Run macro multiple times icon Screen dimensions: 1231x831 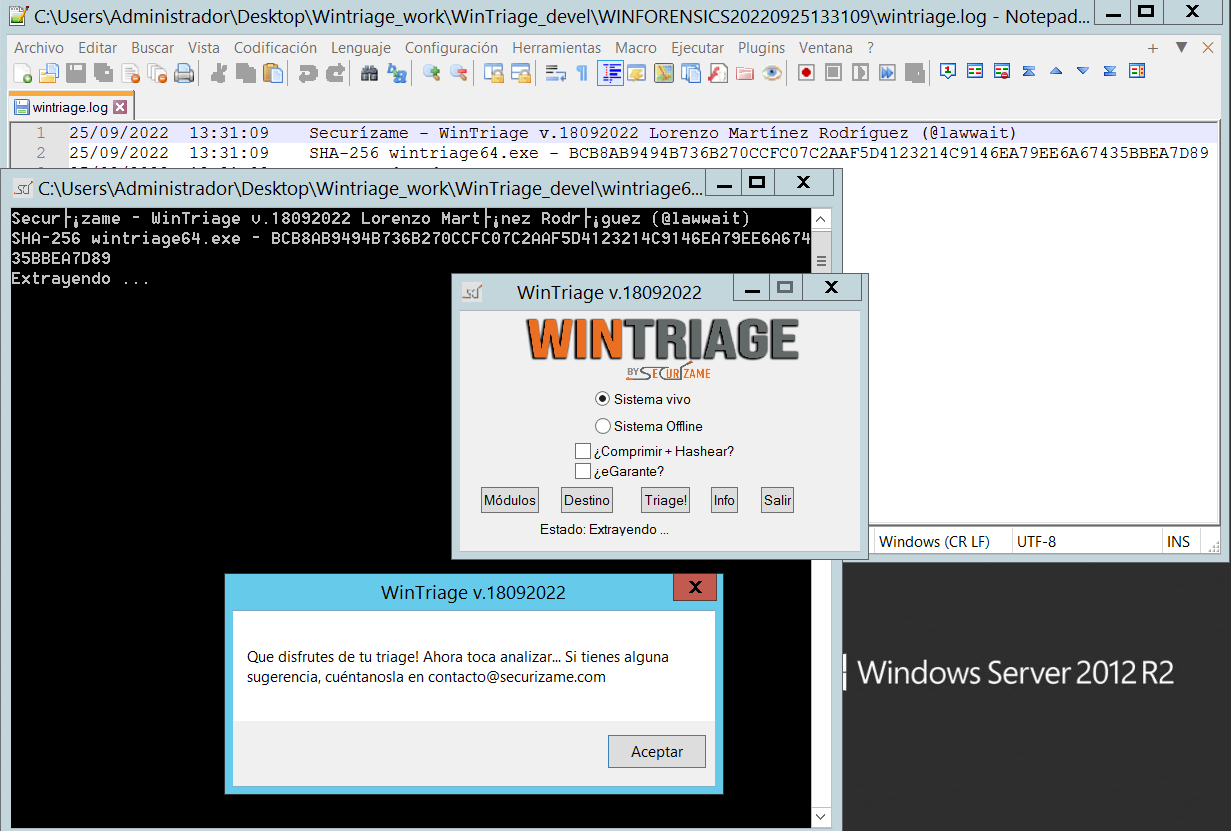887,72
